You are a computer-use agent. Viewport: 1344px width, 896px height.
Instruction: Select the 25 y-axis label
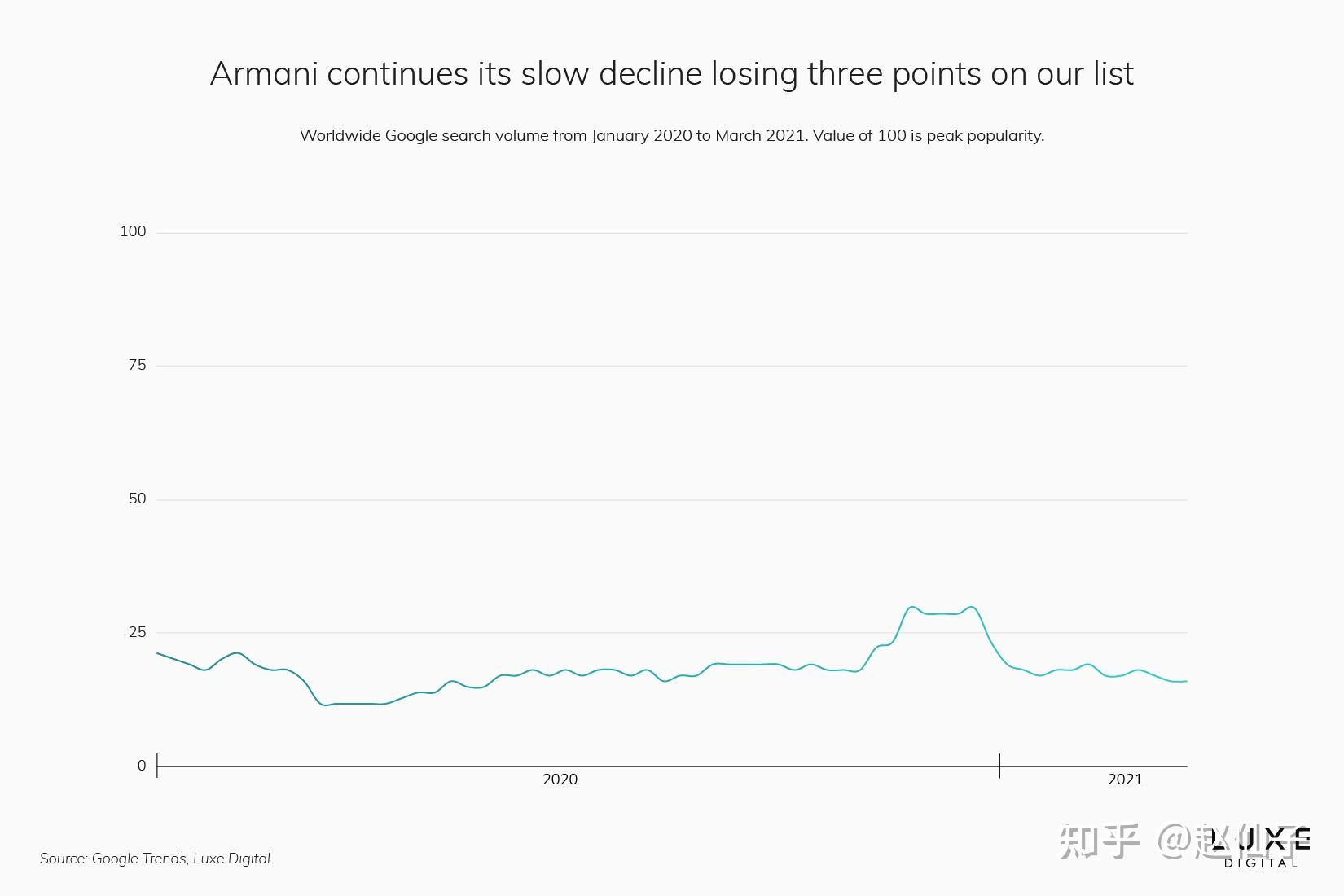[x=137, y=632]
